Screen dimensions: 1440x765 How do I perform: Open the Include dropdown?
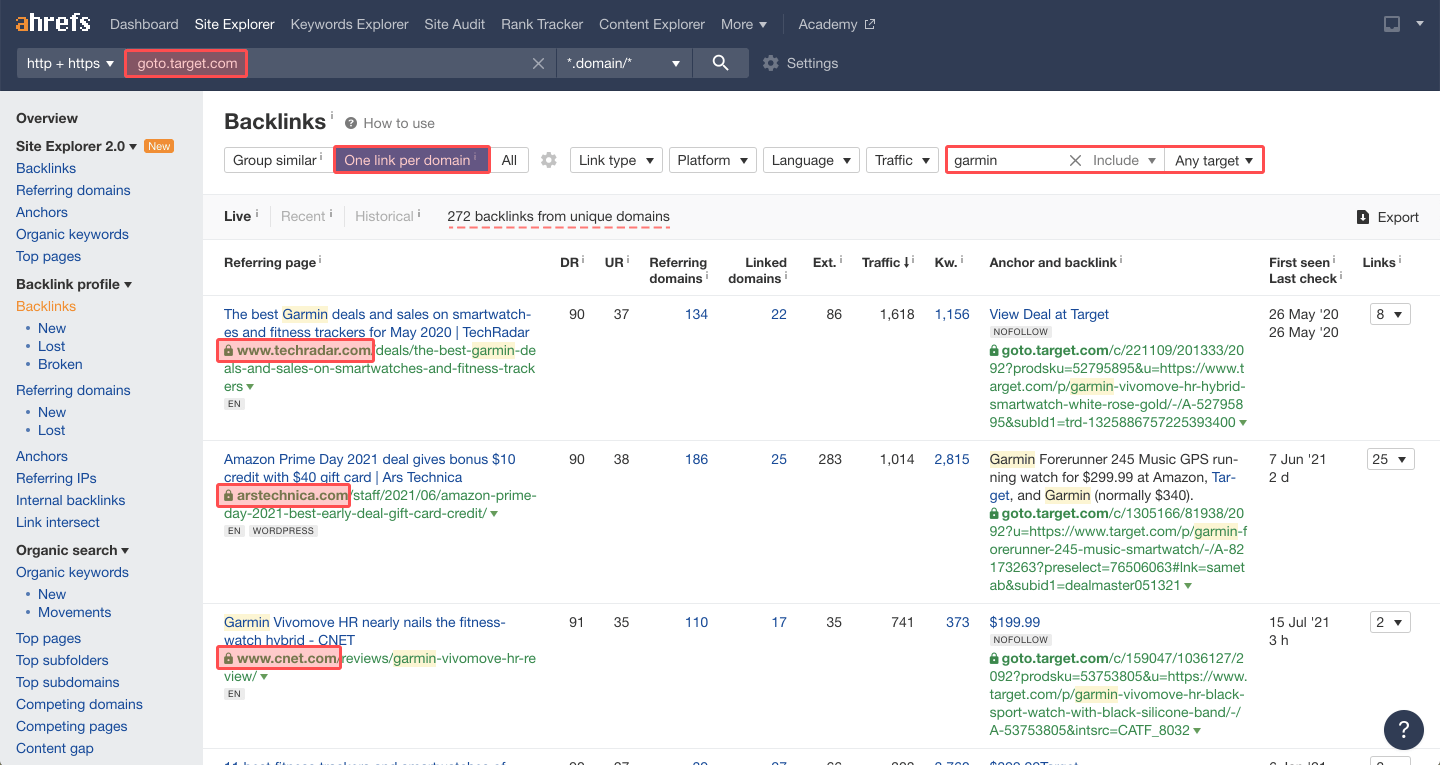pyautogui.click(x=1125, y=160)
